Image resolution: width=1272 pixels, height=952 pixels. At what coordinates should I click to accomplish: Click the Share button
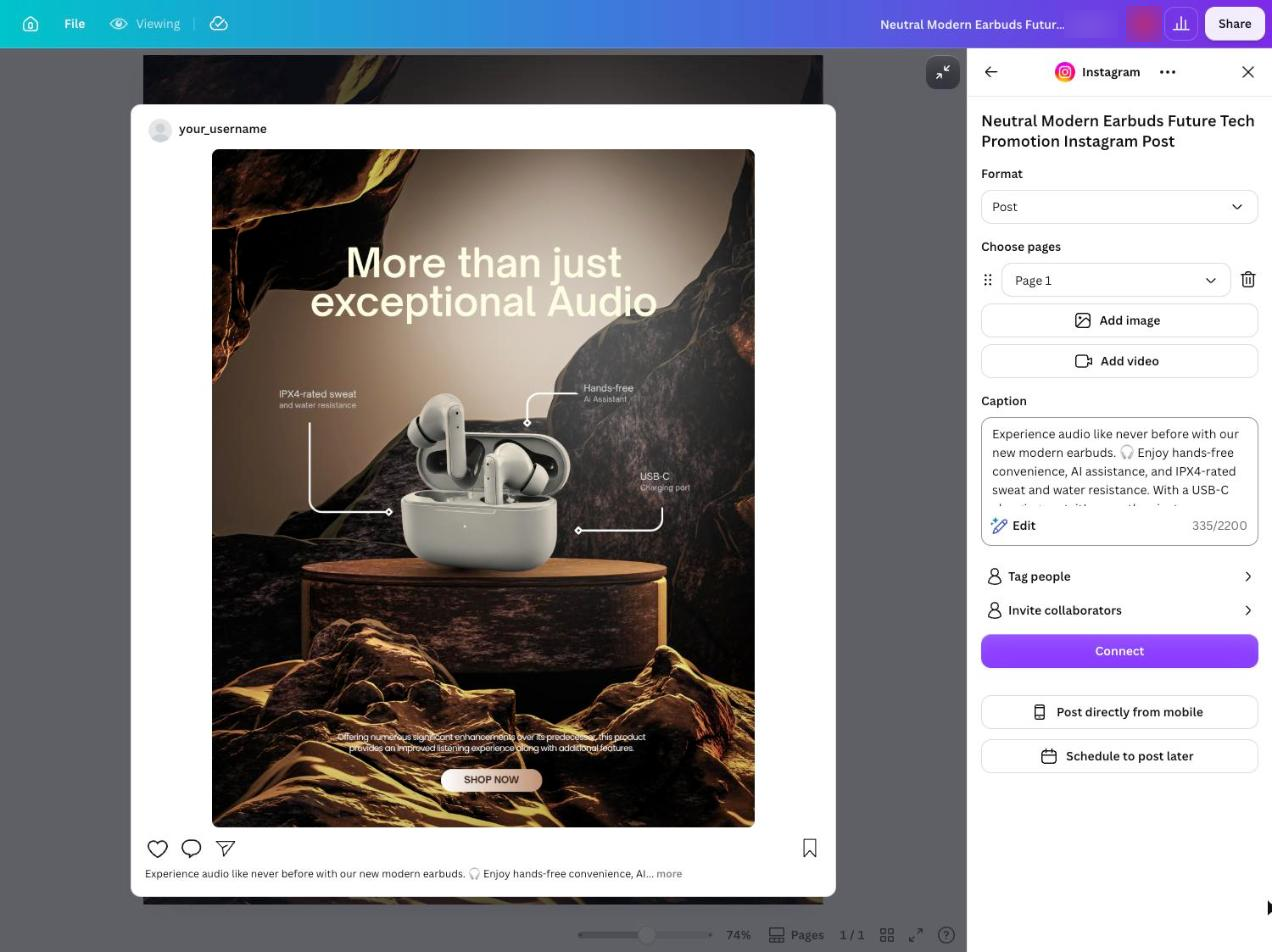[x=1234, y=24]
